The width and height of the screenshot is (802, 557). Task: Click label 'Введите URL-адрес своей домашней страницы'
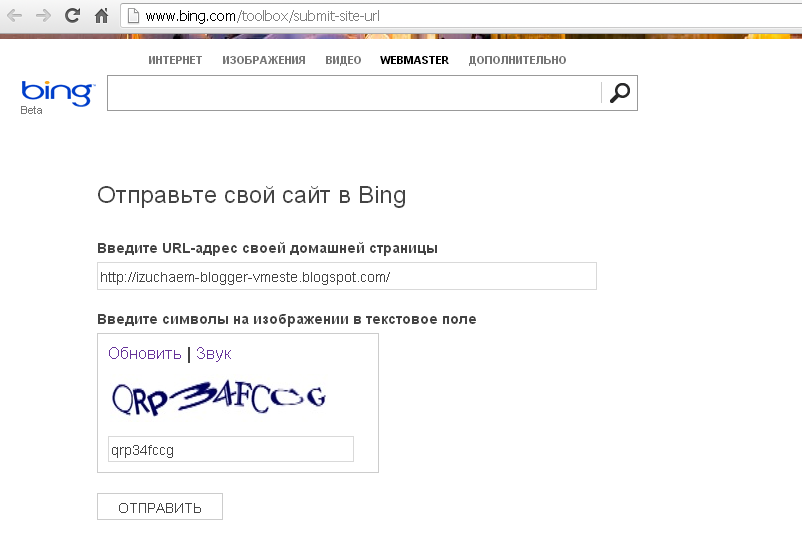pyautogui.click(x=268, y=248)
